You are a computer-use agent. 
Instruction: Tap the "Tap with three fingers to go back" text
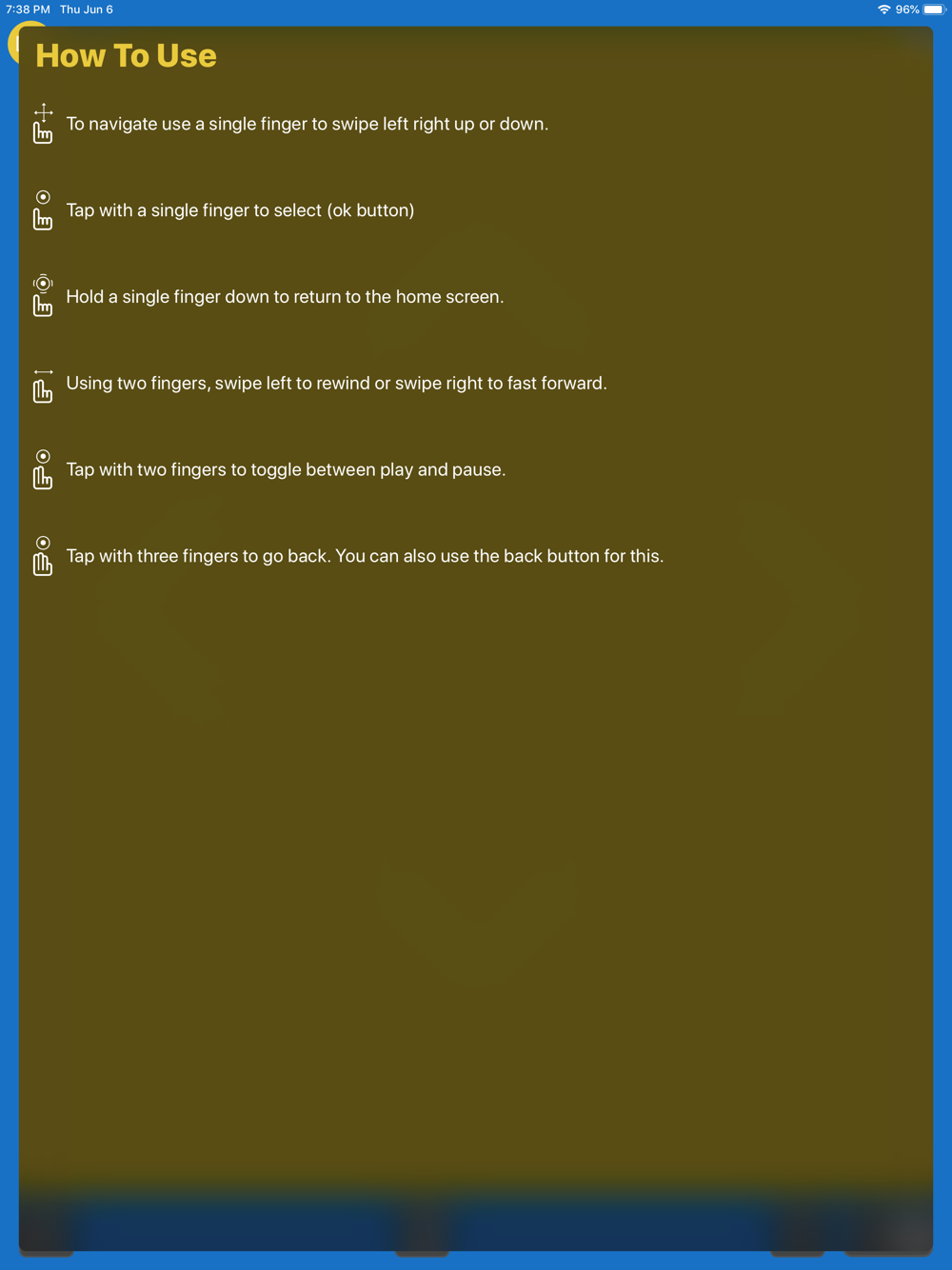(x=198, y=556)
